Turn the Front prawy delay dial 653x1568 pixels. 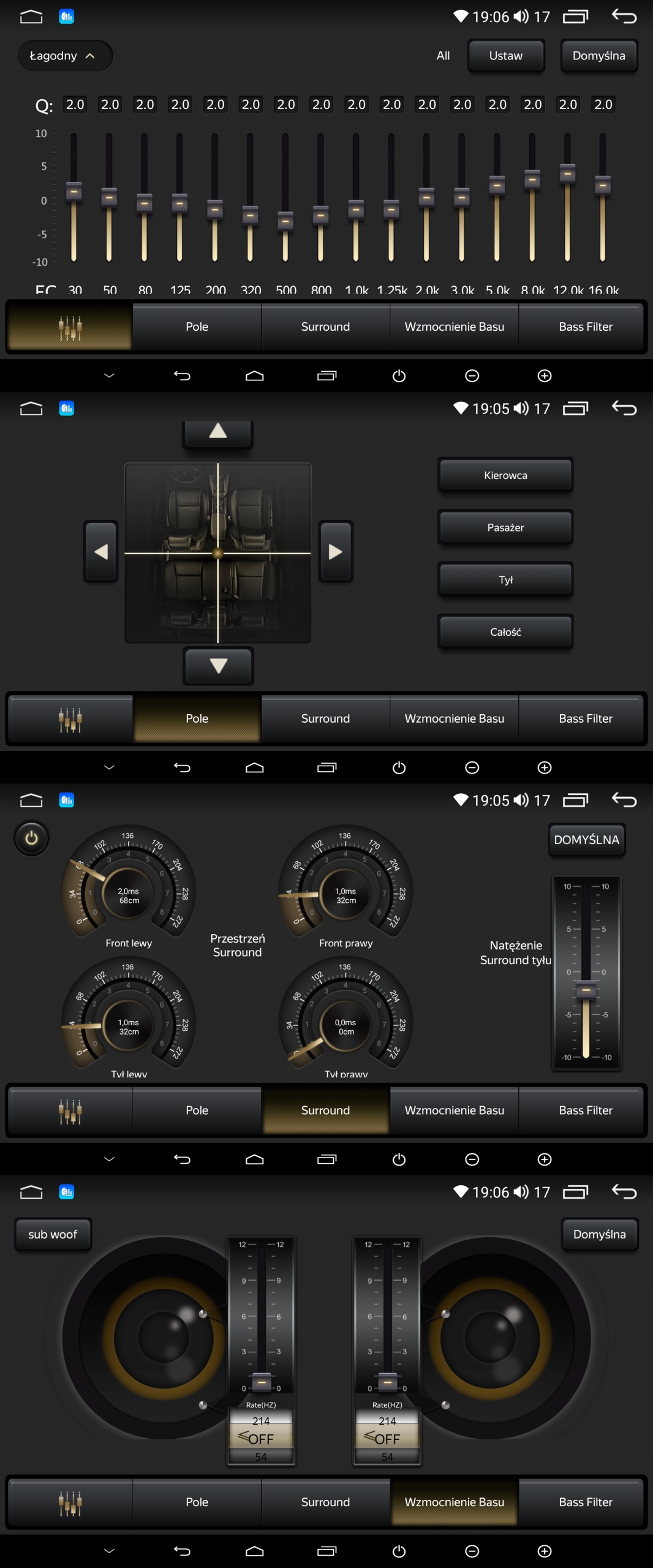[345, 895]
